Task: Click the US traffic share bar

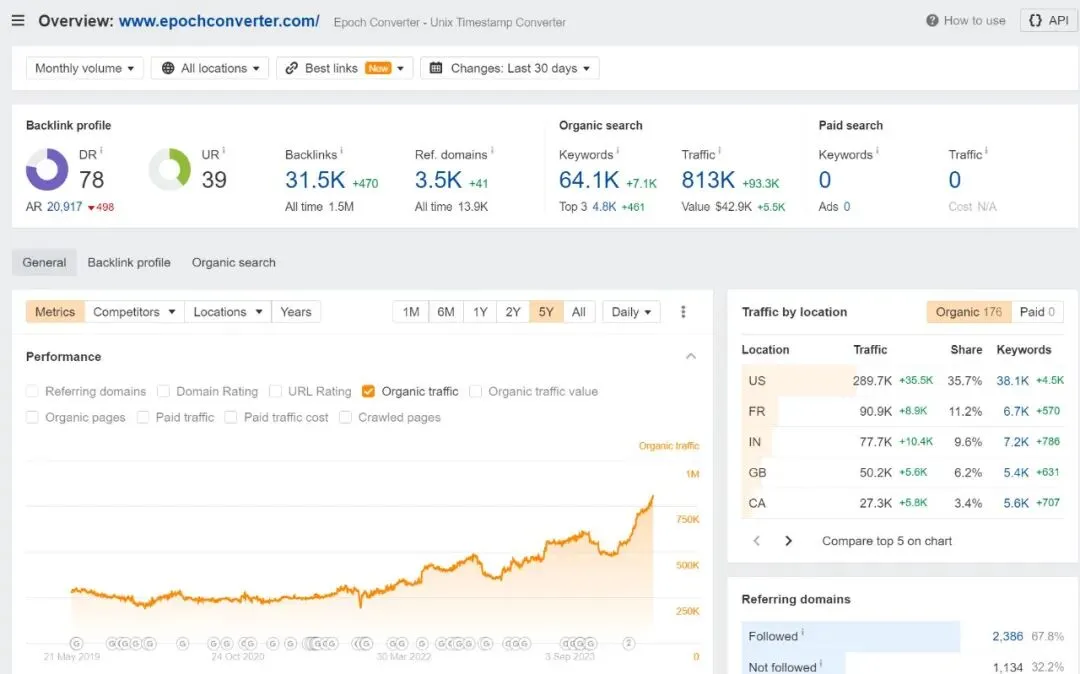Action: point(798,381)
